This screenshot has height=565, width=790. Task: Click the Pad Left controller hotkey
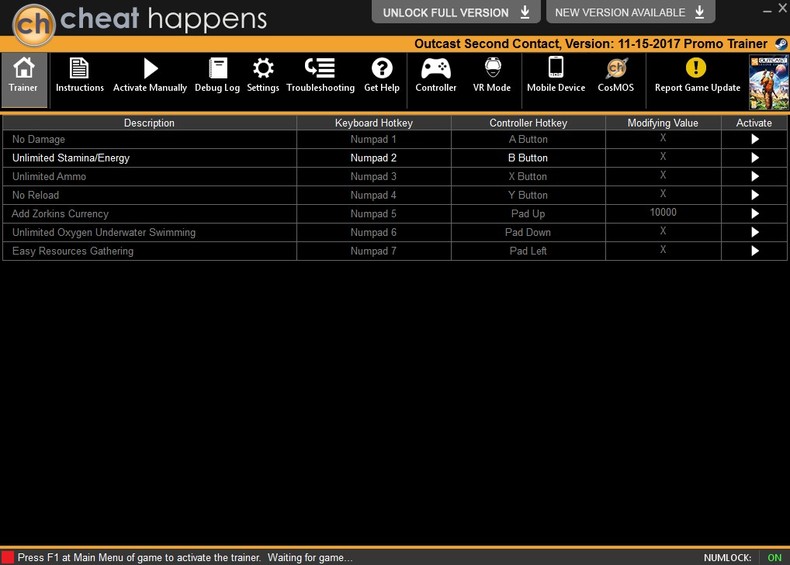528,252
